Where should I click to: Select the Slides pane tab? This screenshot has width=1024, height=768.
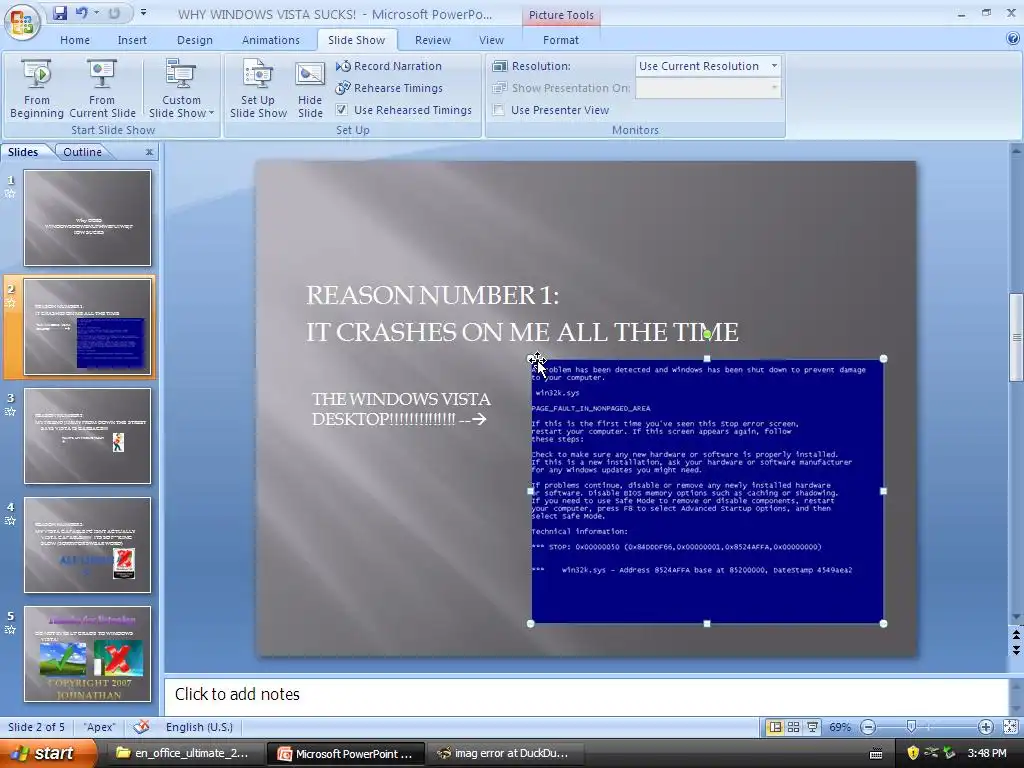[23, 152]
